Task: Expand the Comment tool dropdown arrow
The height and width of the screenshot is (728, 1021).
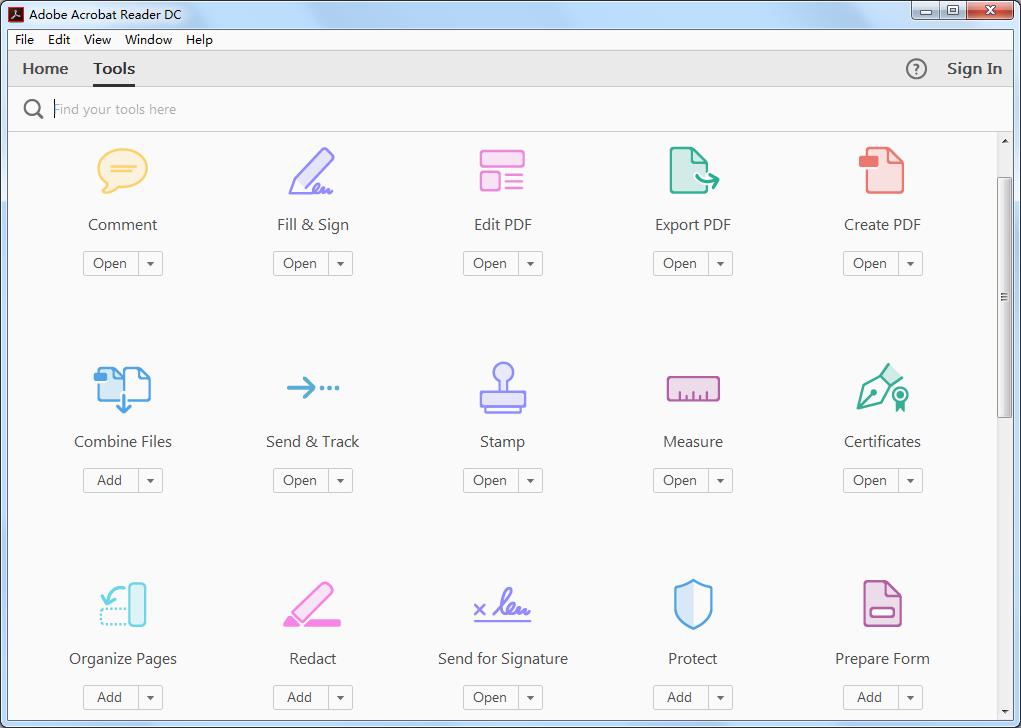Action: pyautogui.click(x=150, y=264)
